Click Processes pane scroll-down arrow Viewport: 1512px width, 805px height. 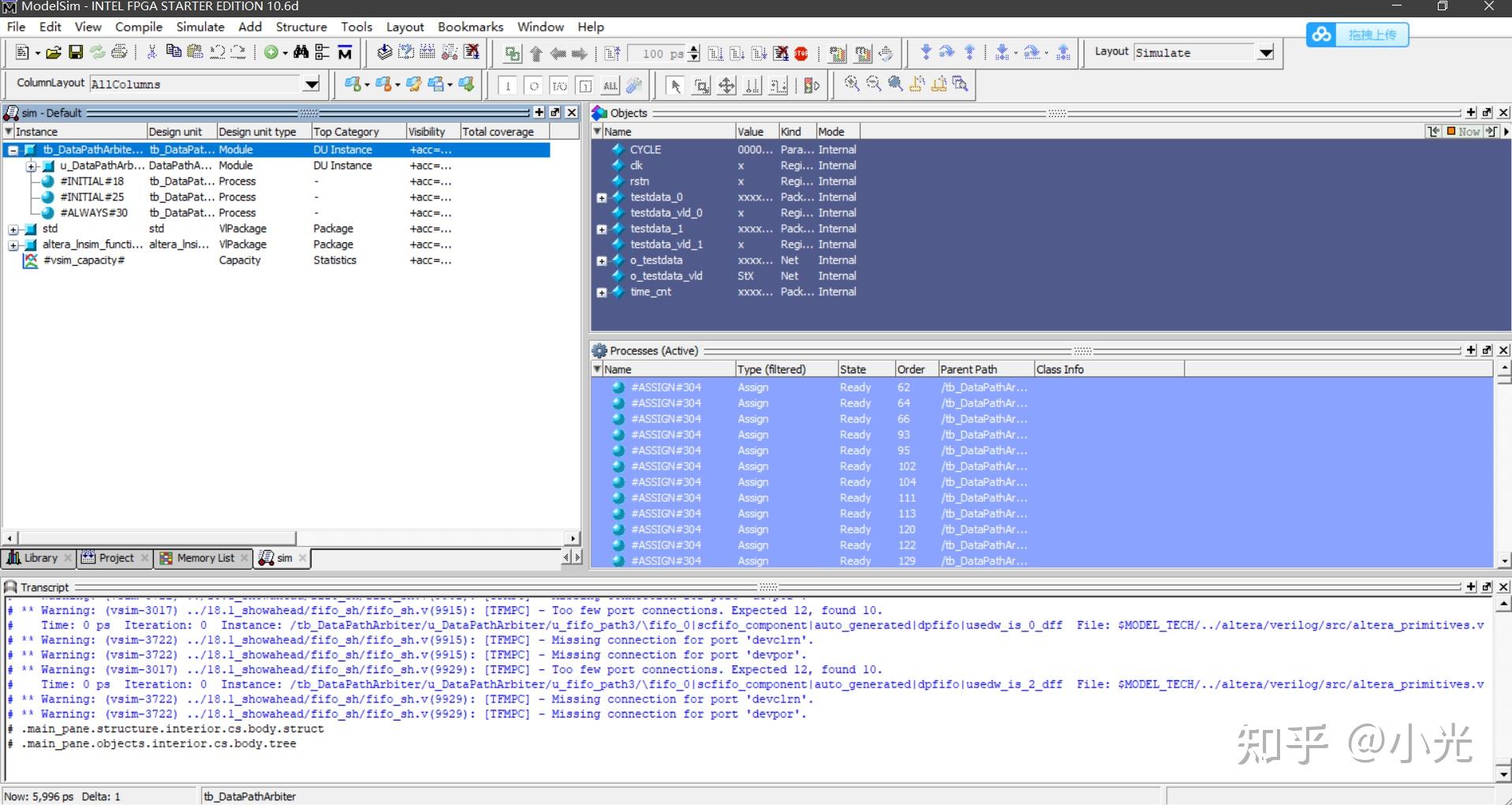[1504, 561]
